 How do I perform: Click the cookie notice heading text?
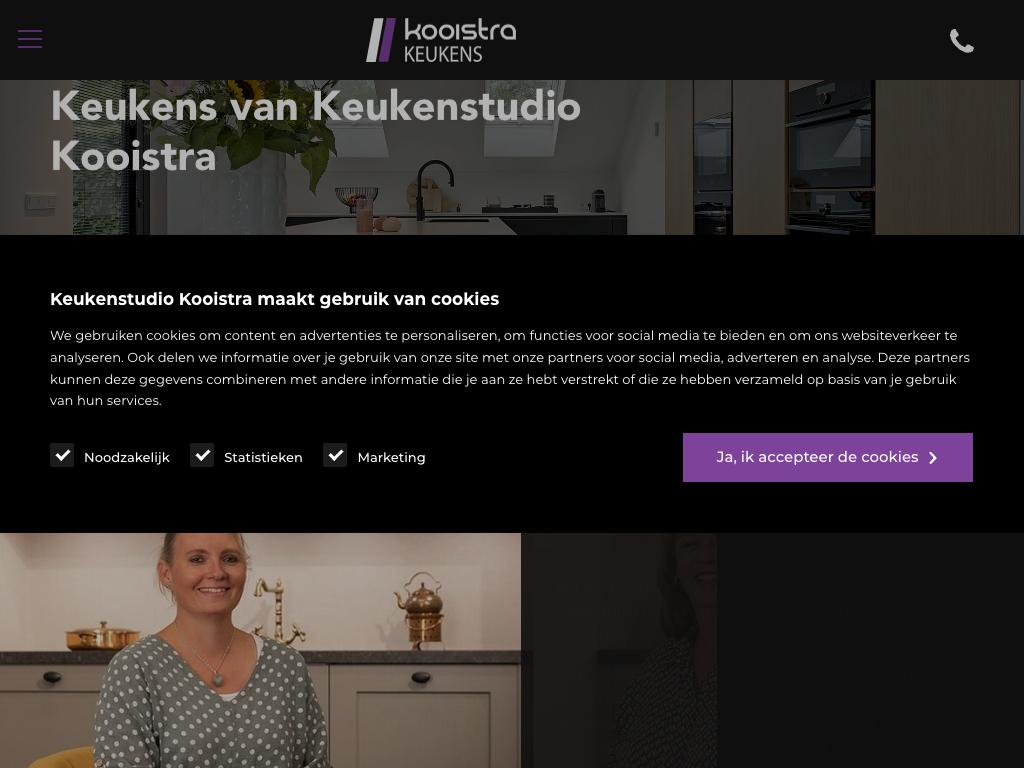tap(274, 299)
